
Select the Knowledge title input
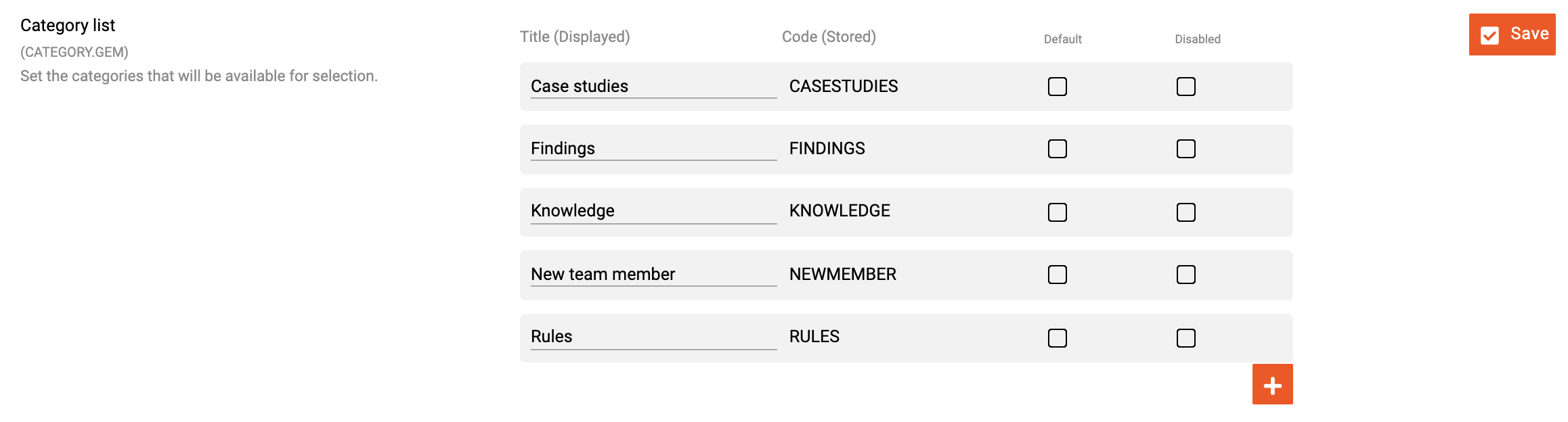click(653, 211)
